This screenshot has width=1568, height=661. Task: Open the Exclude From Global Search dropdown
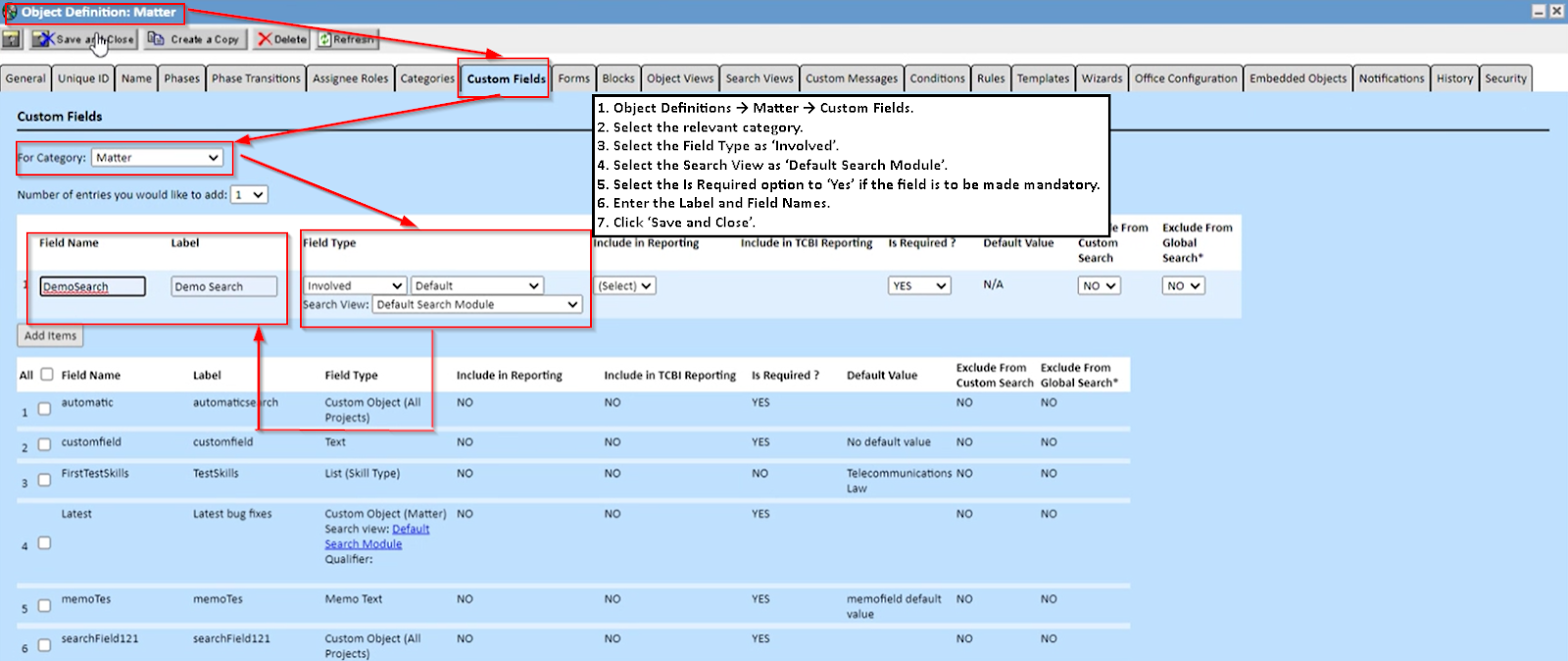1183,285
